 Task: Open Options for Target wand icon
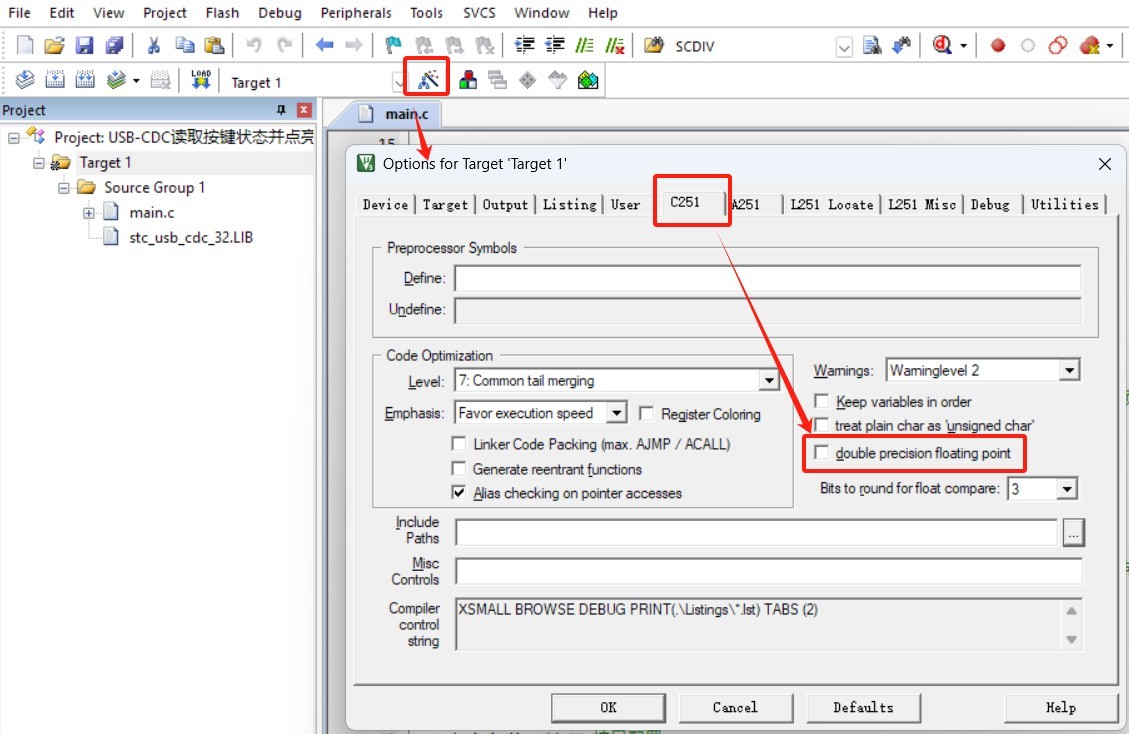pos(428,81)
